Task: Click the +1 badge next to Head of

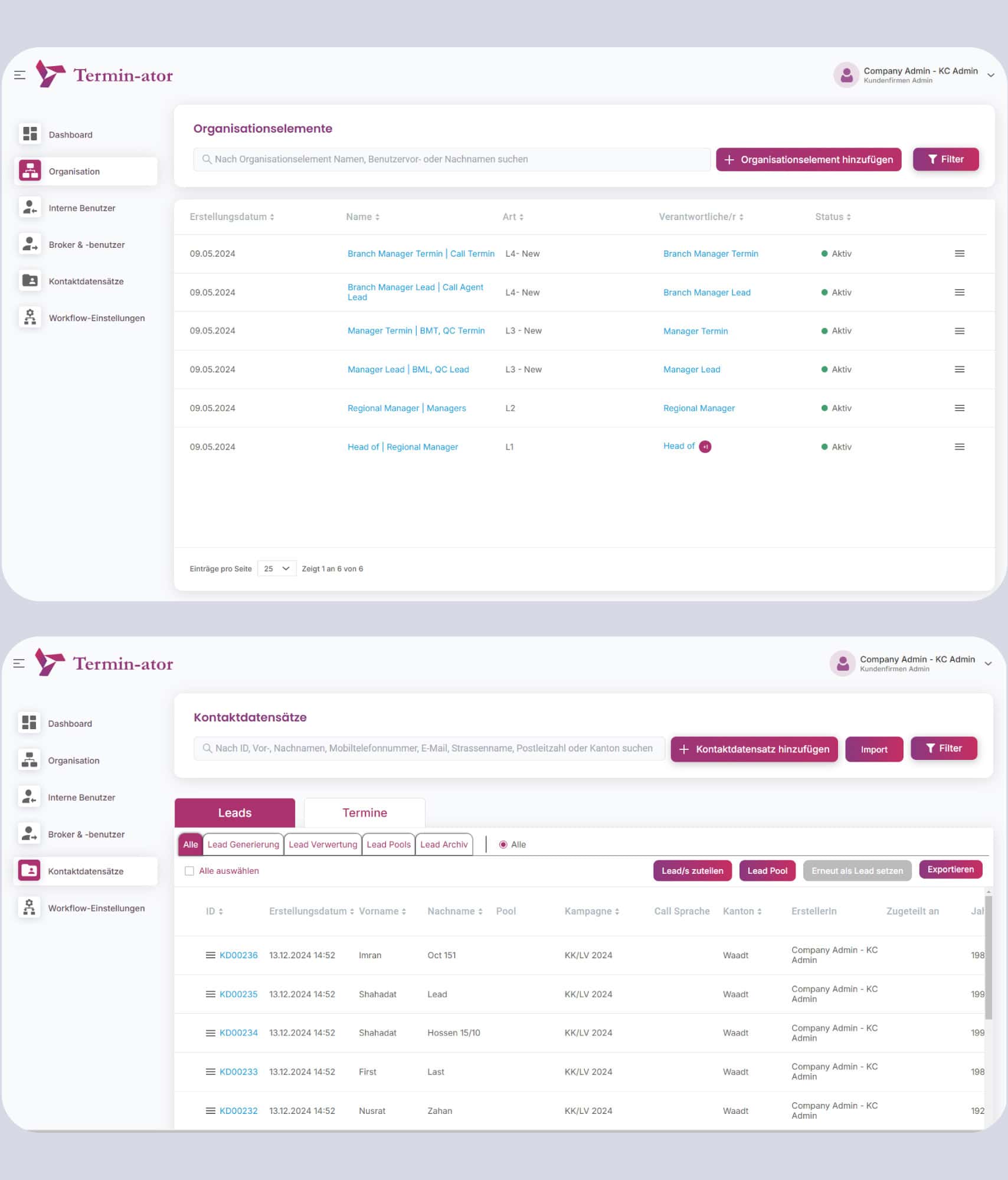Action: [x=705, y=447]
